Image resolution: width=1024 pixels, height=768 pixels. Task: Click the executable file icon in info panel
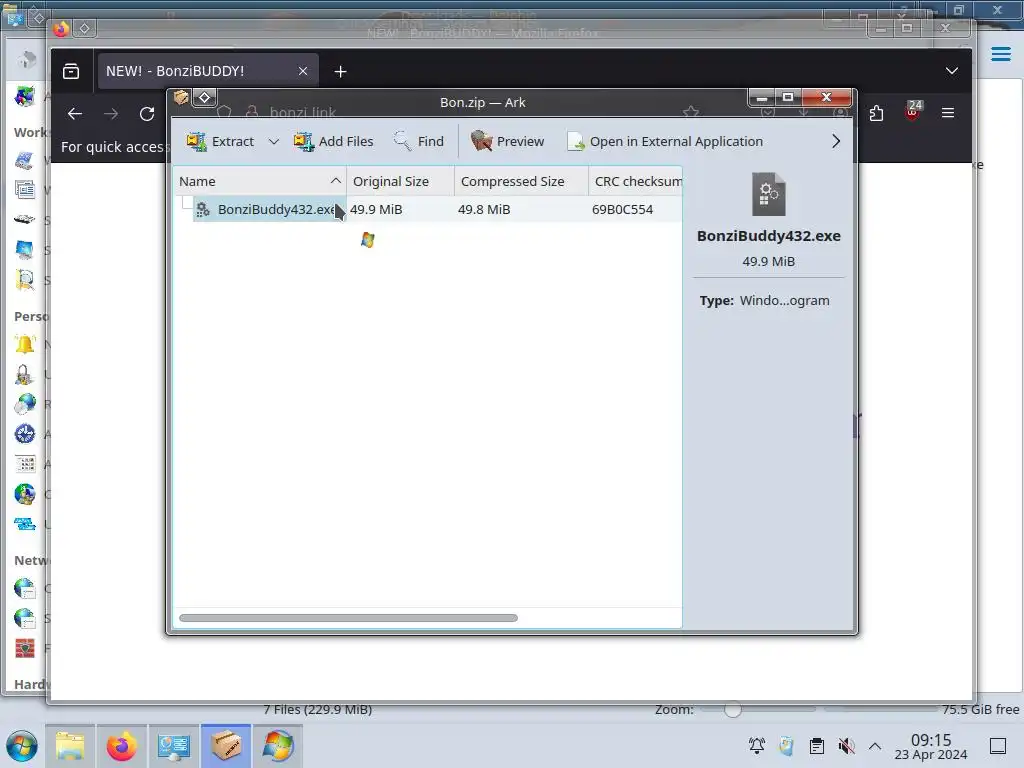point(769,195)
